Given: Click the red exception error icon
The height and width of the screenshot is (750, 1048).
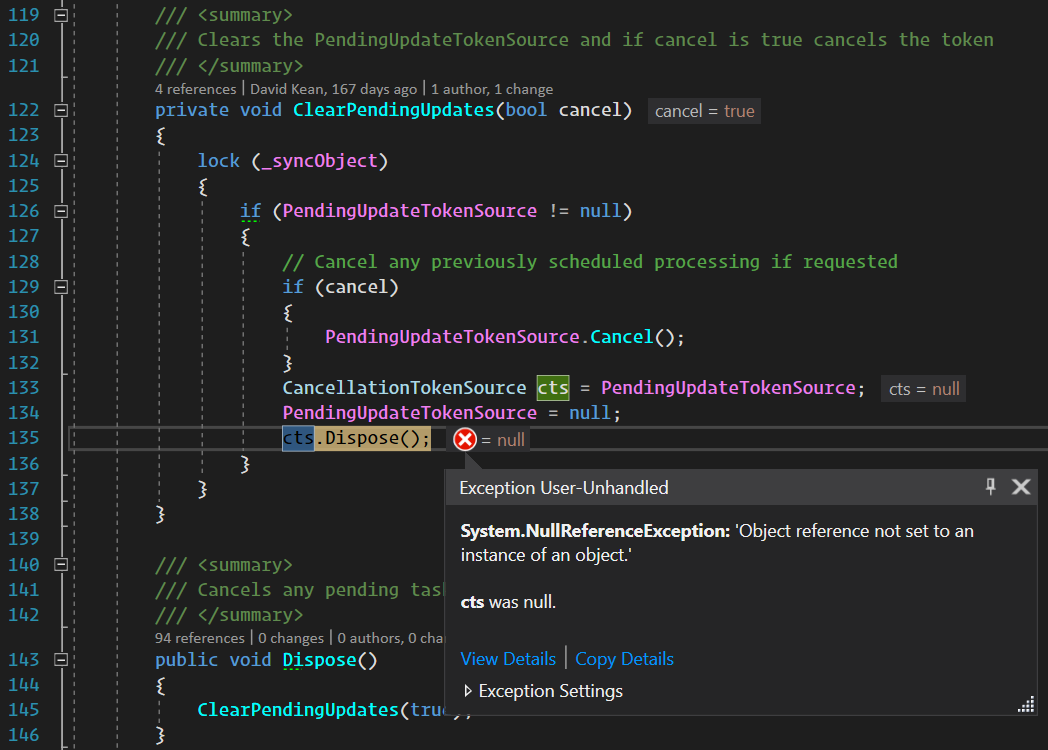Looking at the screenshot, I should [x=465, y=439].
